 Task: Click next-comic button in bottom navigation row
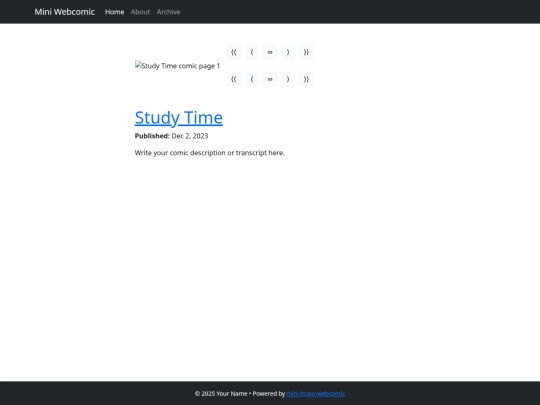click(x=288, y=79)
